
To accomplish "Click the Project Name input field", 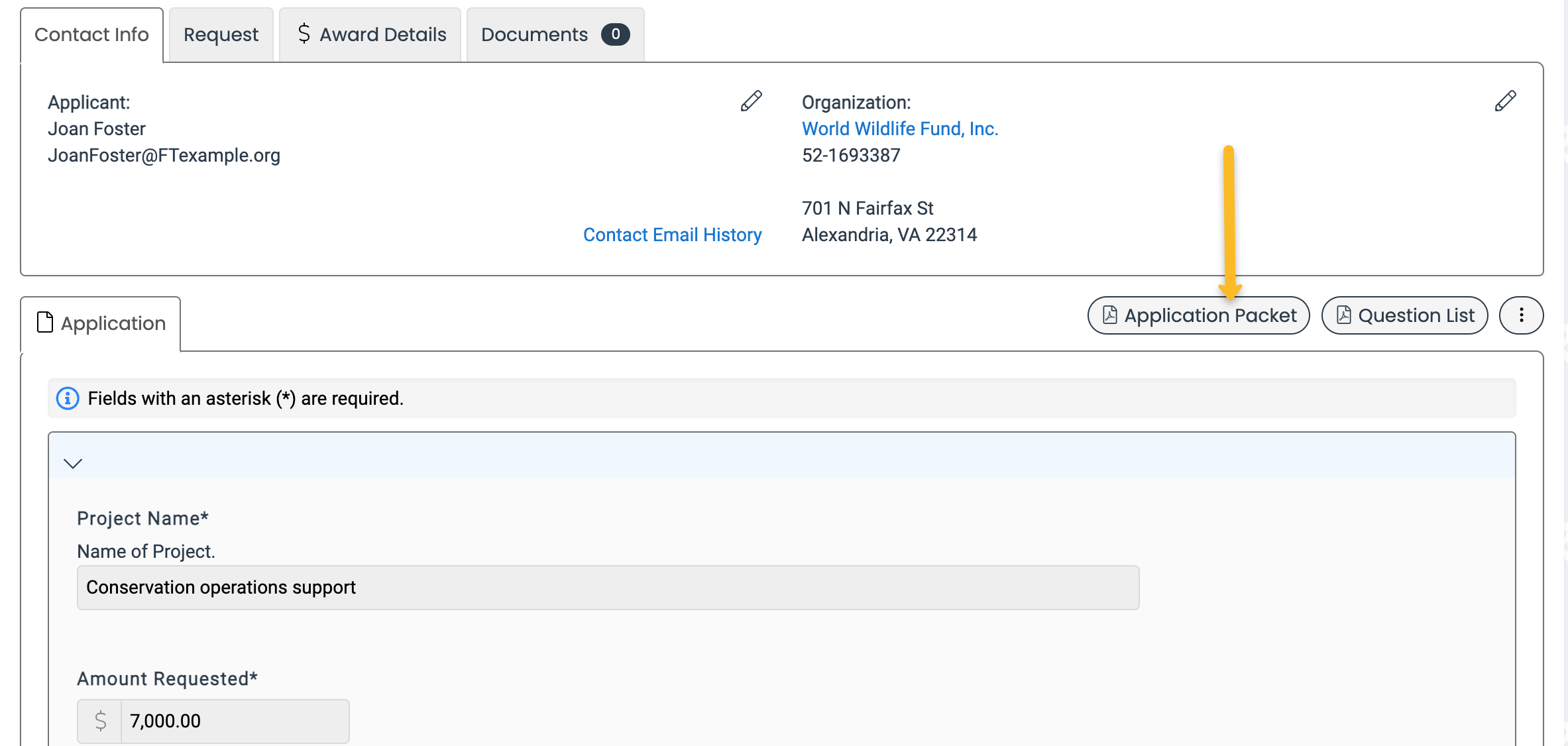I will point(608,588).
